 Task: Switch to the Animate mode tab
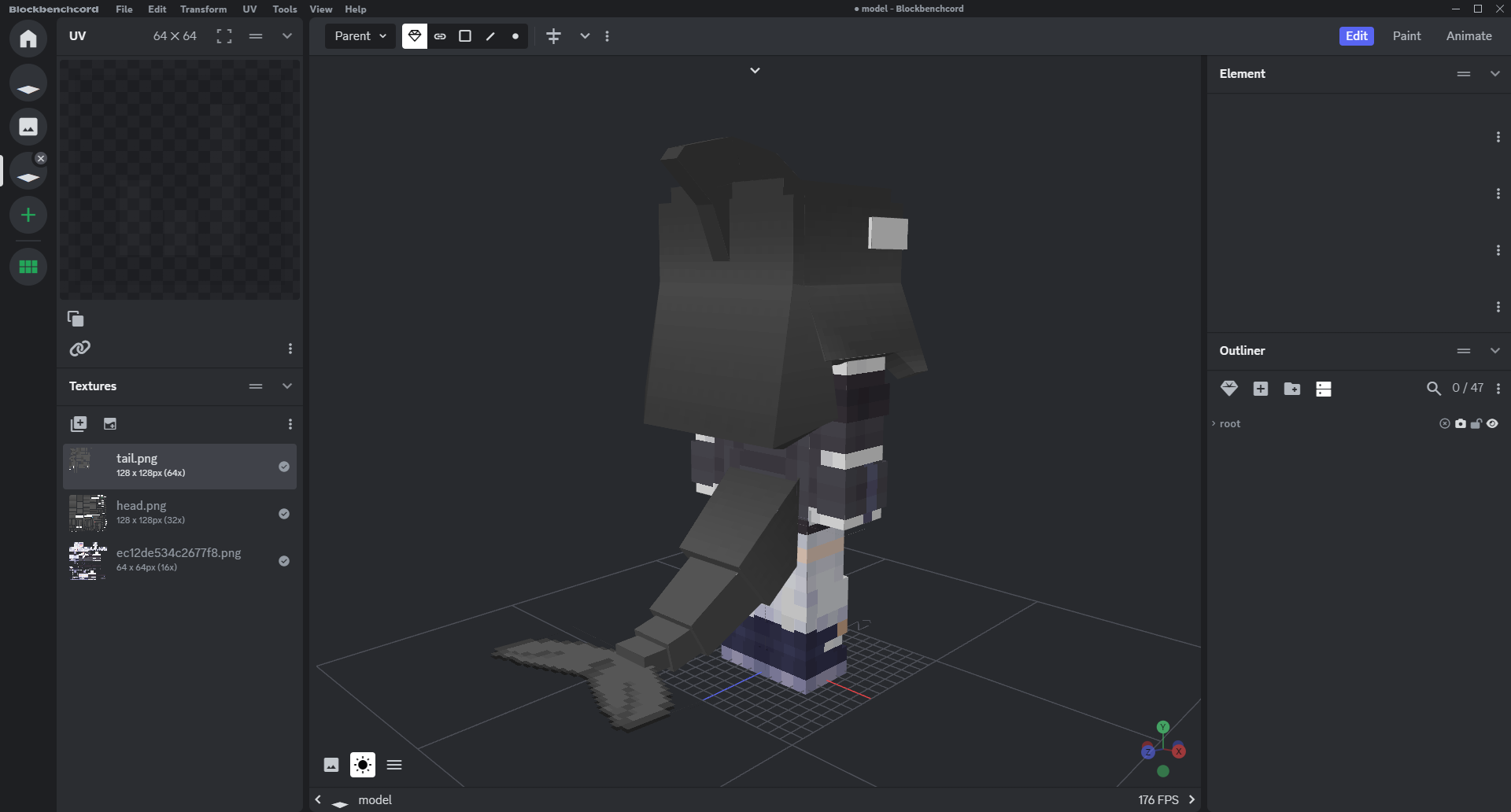1469,36
